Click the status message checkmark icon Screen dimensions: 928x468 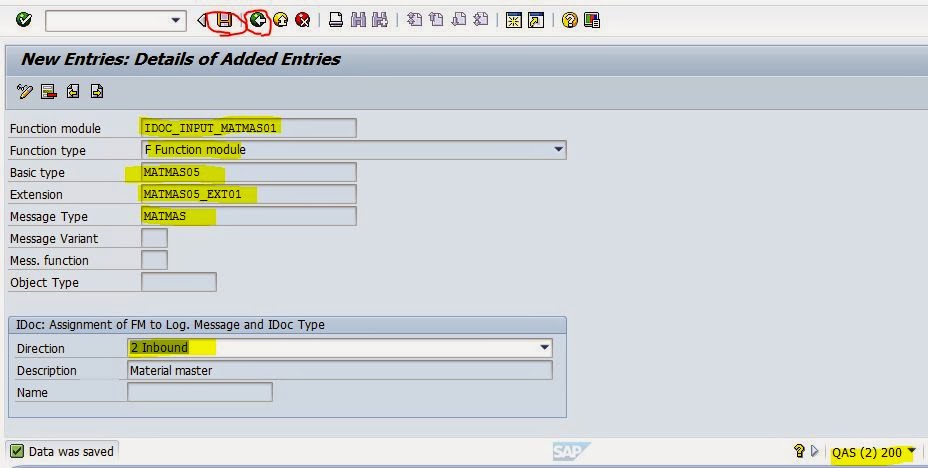(x=17, y=451)
